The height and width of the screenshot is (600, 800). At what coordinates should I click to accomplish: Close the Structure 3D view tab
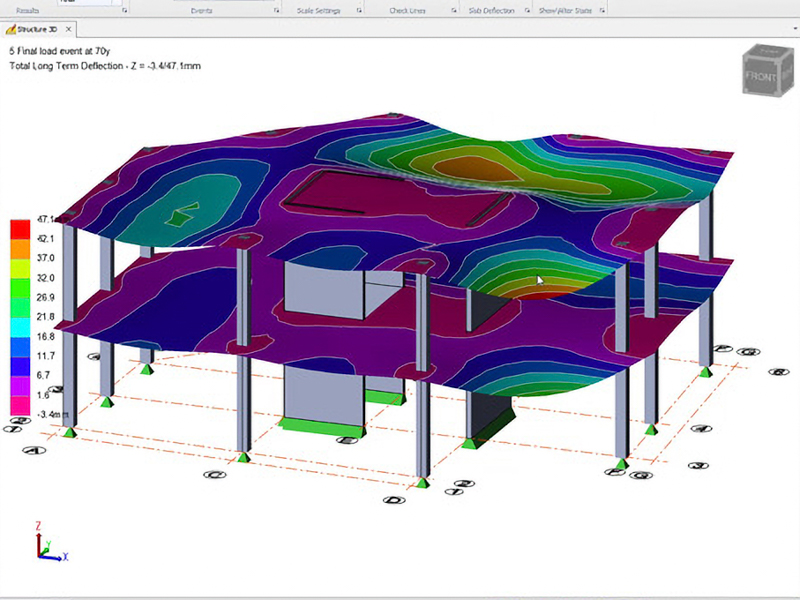(x=68, y=29)
